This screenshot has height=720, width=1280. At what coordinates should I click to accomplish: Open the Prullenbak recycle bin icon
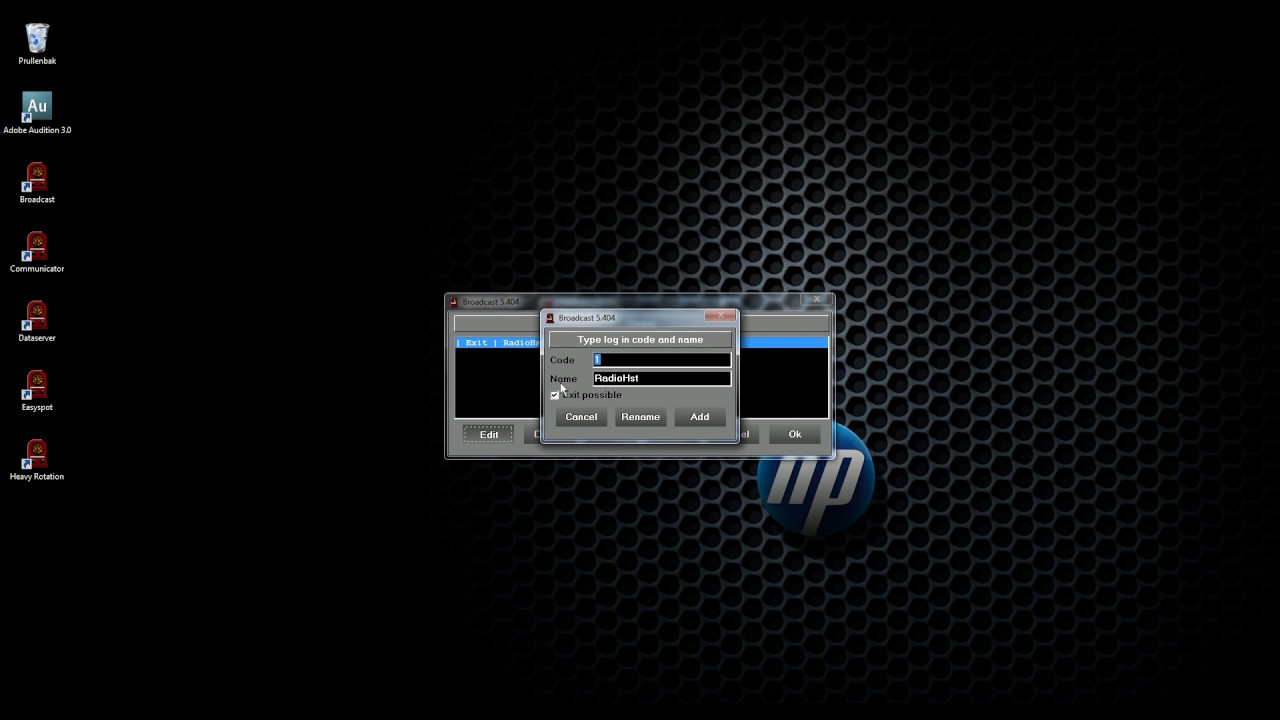[x=37, y=43]
